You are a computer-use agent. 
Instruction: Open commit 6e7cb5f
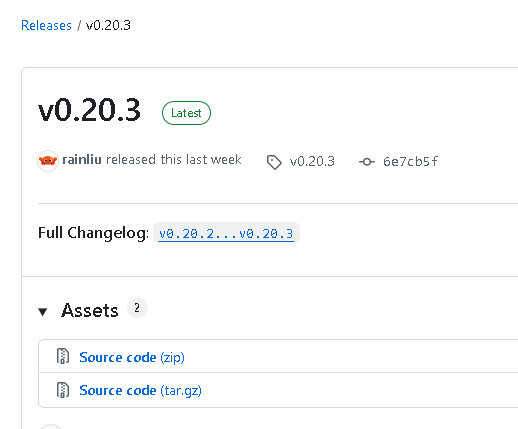click(x=410, y=161)
